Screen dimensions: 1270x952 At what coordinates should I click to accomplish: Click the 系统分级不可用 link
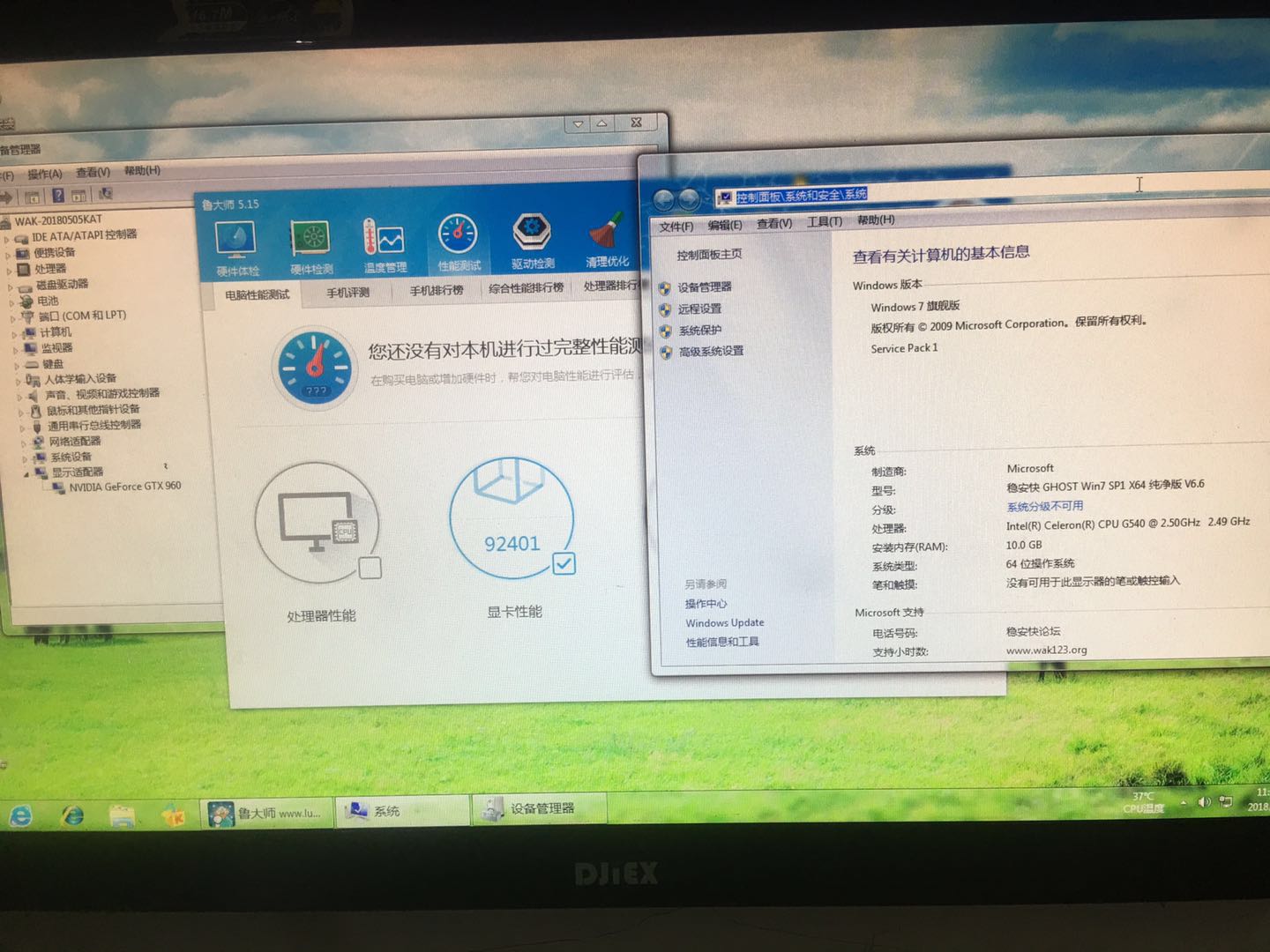click(x=1045, y=506)
